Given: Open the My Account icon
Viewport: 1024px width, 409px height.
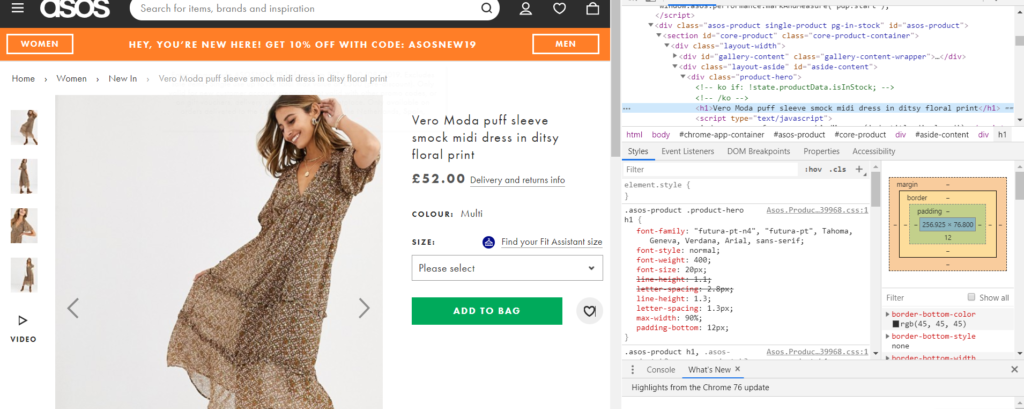Looking at the screenshot, I should pos(526,8).
